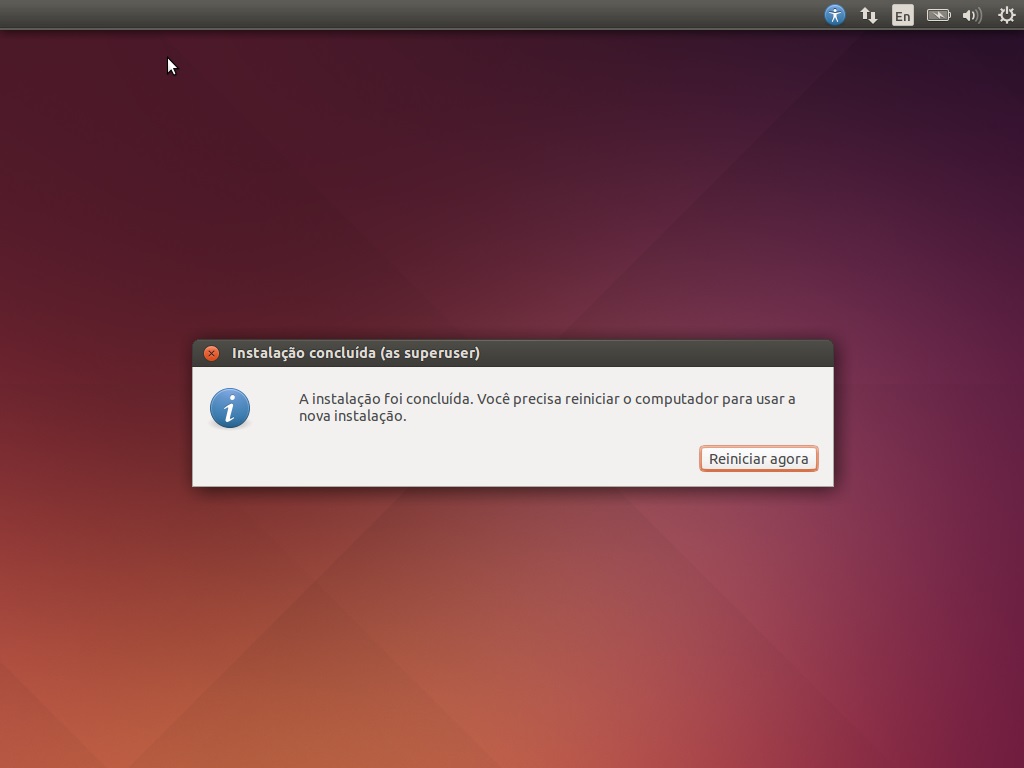Open the universal accessibility menu icon
Image resolution: width=1024 pixels, height=768 pixels.
pyautogui.click(x=835, y=15)
